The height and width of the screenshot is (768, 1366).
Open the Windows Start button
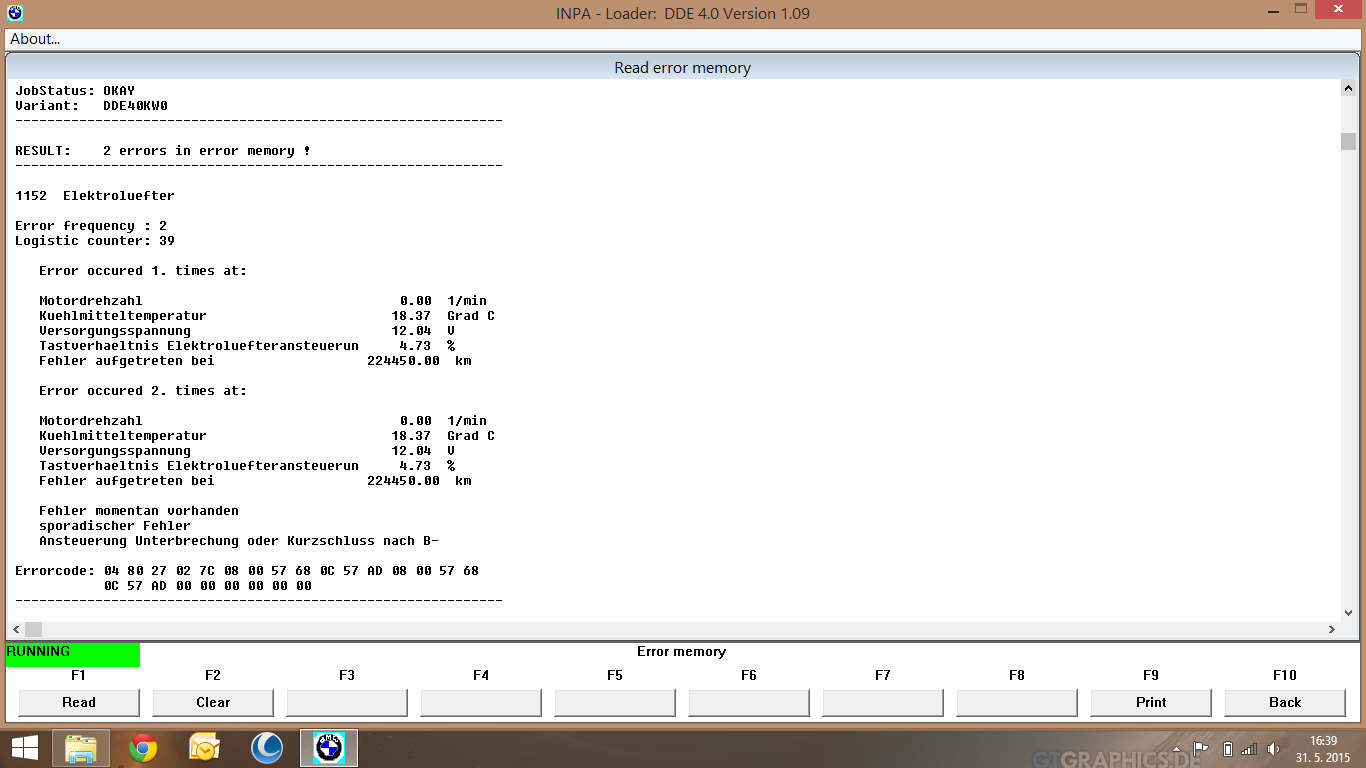click(25, 748)
